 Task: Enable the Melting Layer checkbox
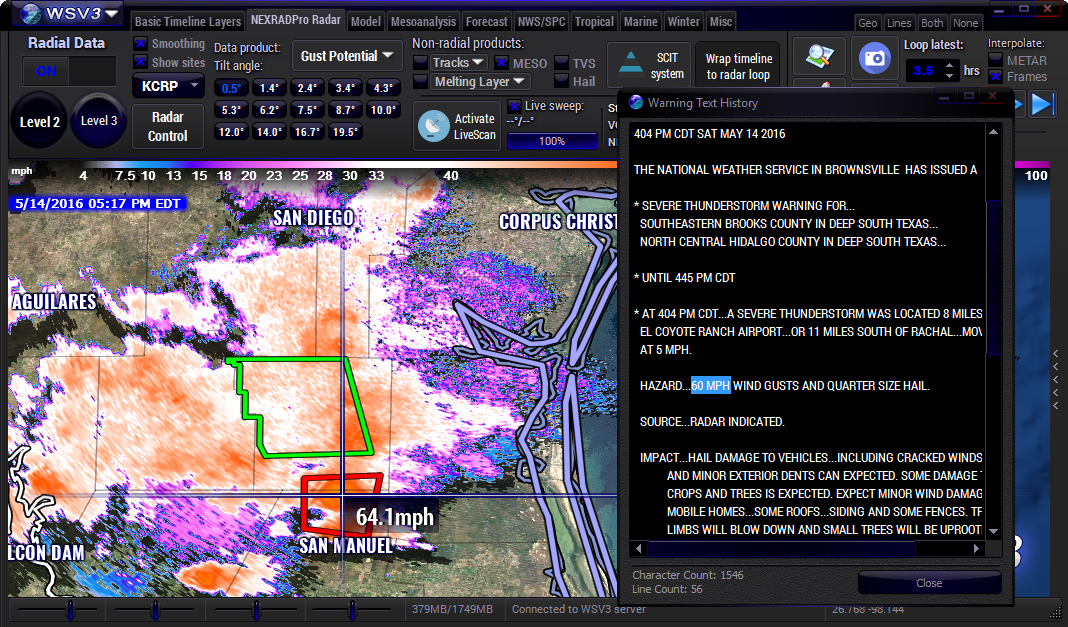[420, 82]
